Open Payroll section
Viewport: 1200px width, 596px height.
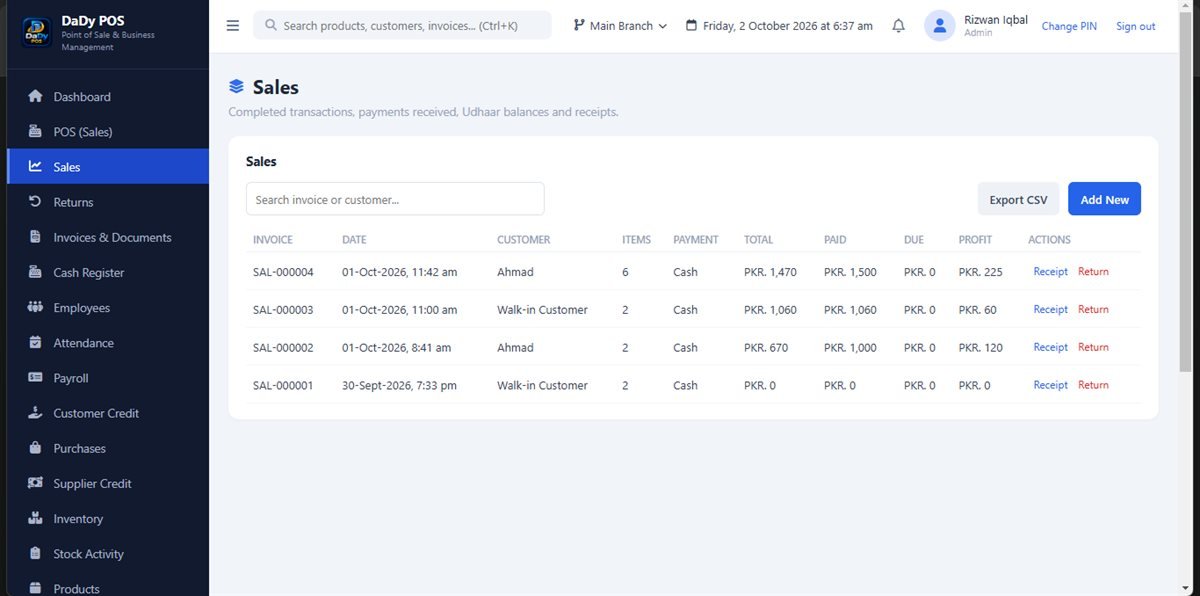[108, 378]
